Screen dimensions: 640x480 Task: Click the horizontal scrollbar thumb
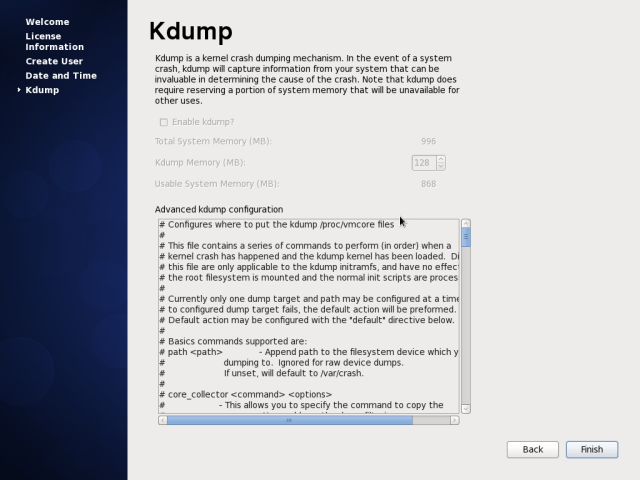click(x=289, y=421)
